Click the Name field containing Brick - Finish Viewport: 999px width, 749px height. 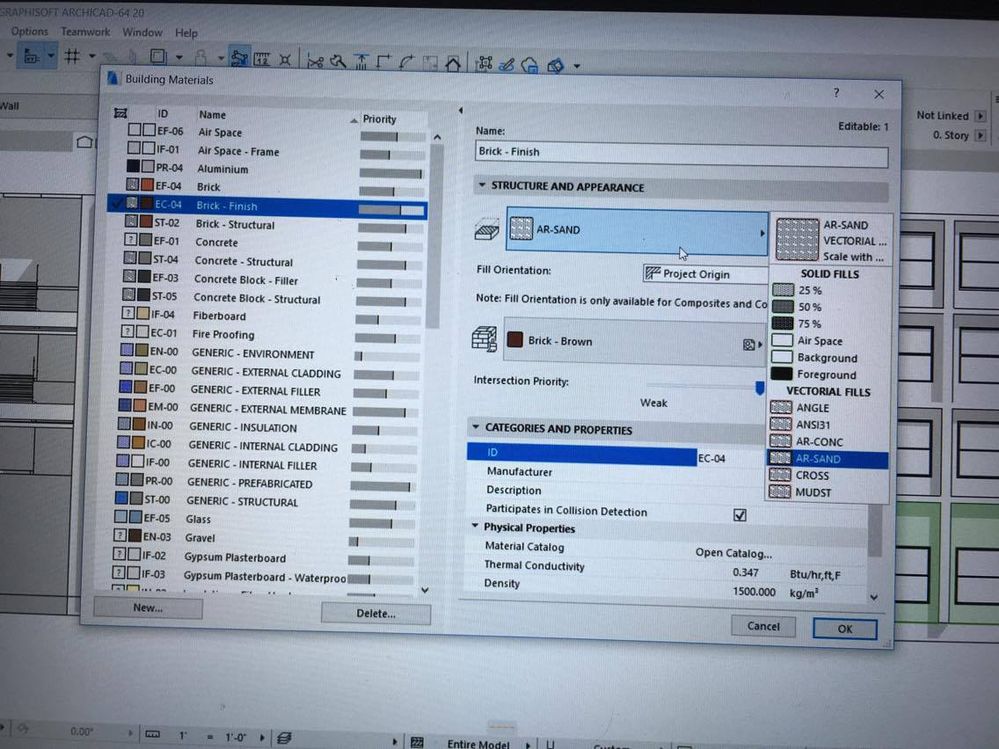(x=681, y=154)
